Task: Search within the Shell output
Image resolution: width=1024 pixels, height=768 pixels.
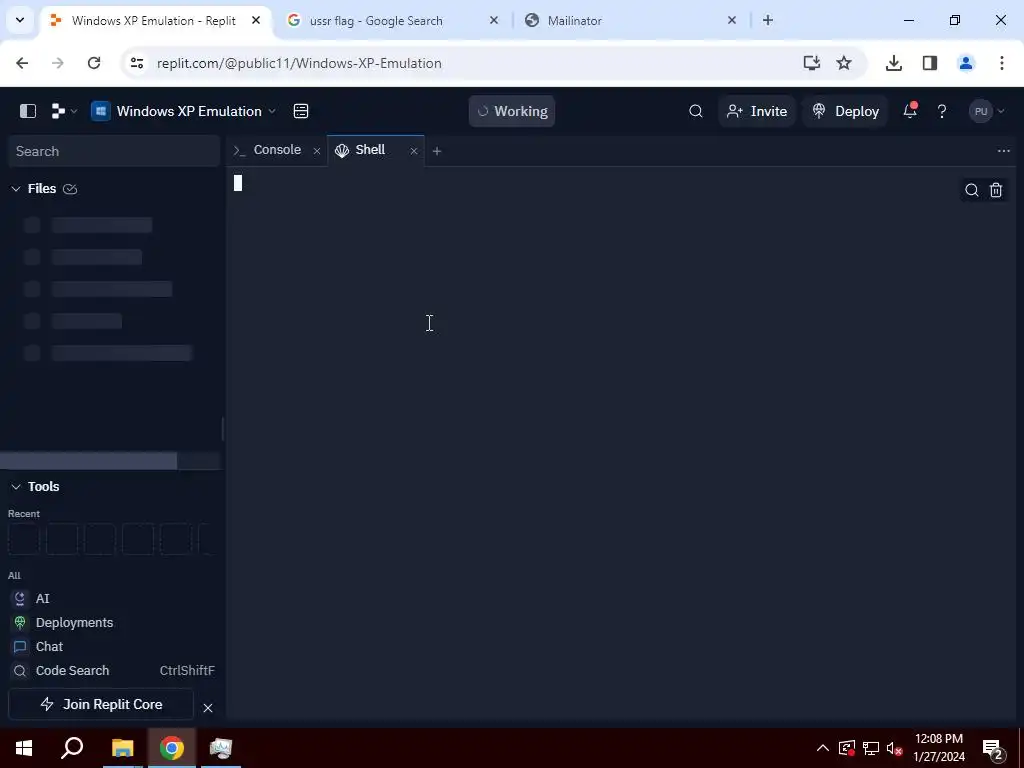Action: click(972, 190)
